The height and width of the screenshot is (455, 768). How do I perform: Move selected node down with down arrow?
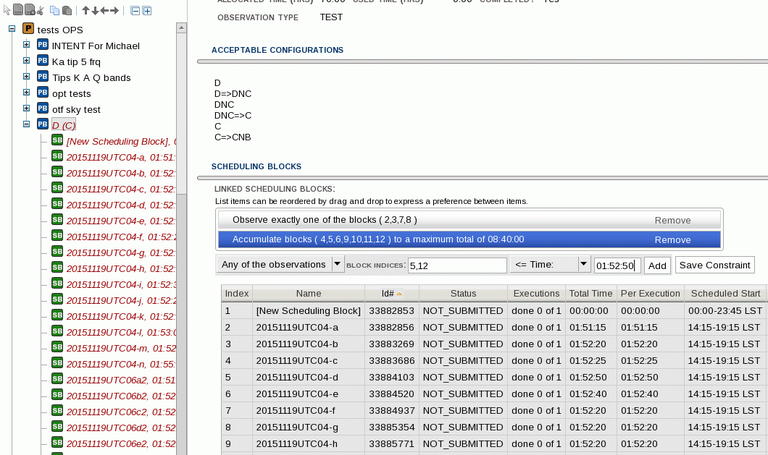pyautogui.click(x=94, y=11)
